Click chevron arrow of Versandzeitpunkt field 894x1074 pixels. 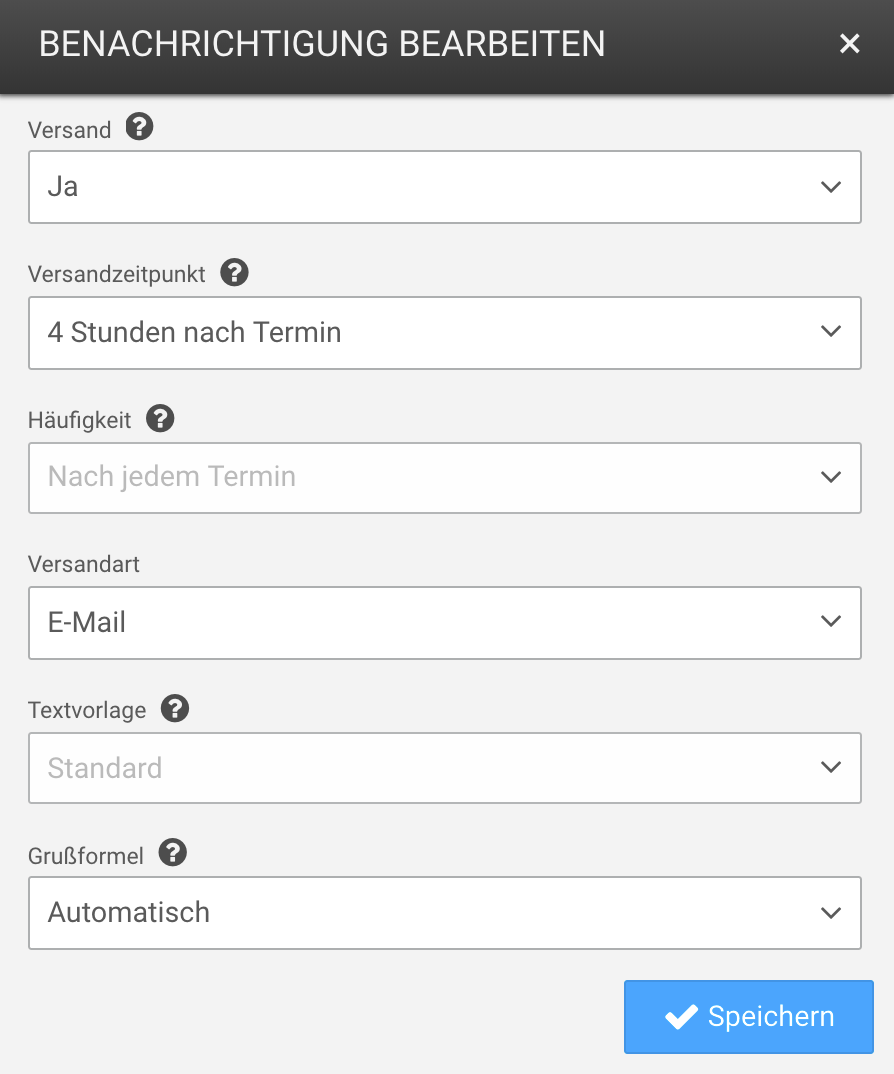click(x=830, y=332)
